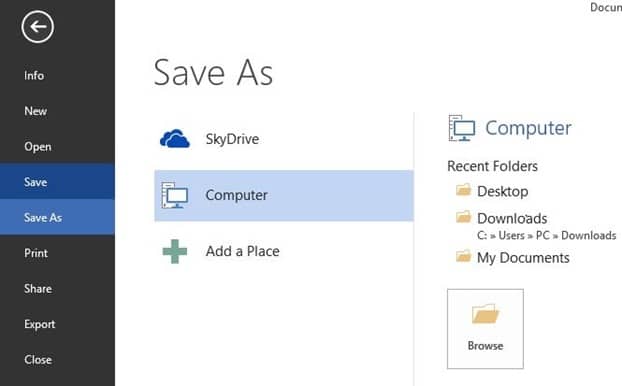Screen dimensions: 622x386
Task: Click the Computer monitor icon in places list
Action: 175,195
